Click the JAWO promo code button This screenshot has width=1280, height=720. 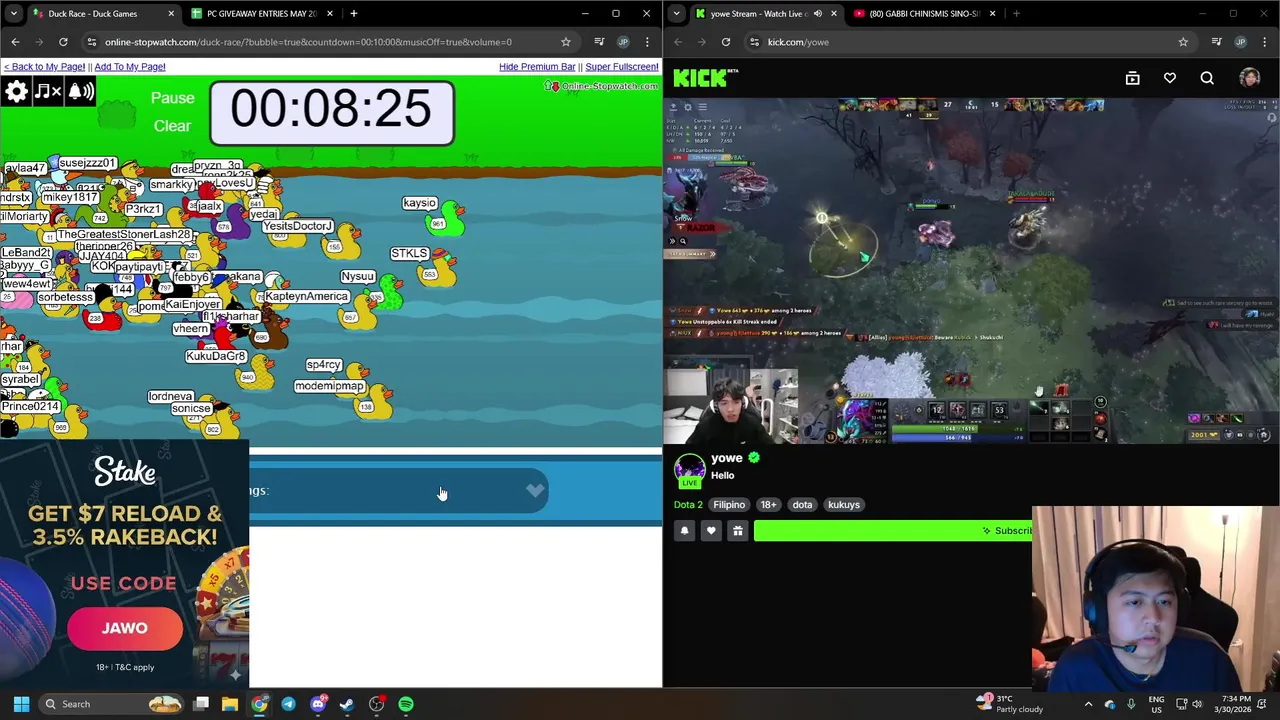[125, 628]
